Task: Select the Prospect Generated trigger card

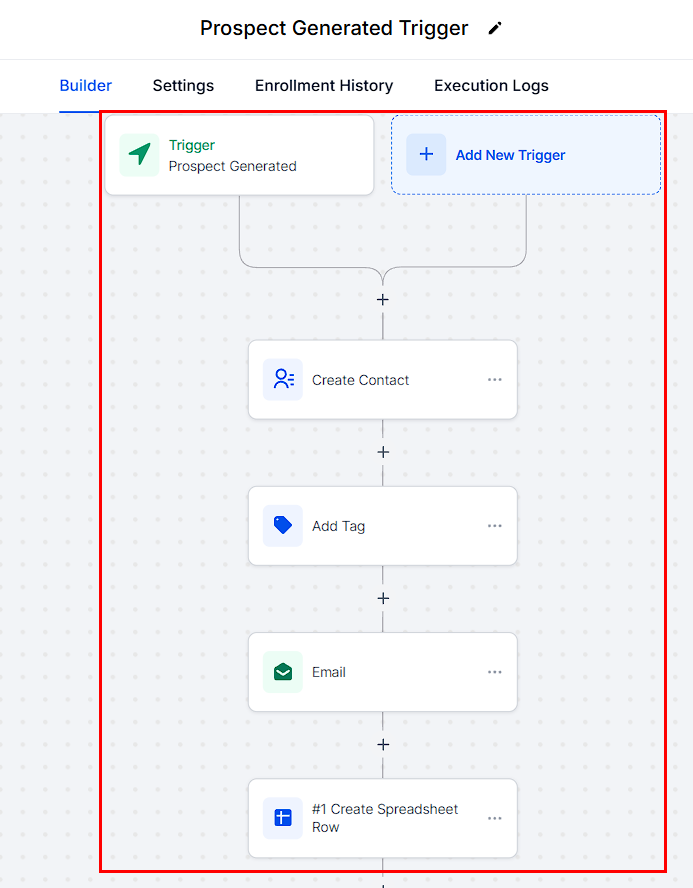Action: click(239, 155)
